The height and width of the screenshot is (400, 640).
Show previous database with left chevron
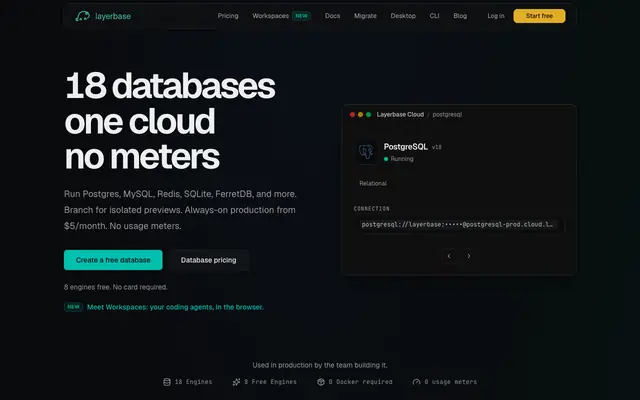[449, 256]
